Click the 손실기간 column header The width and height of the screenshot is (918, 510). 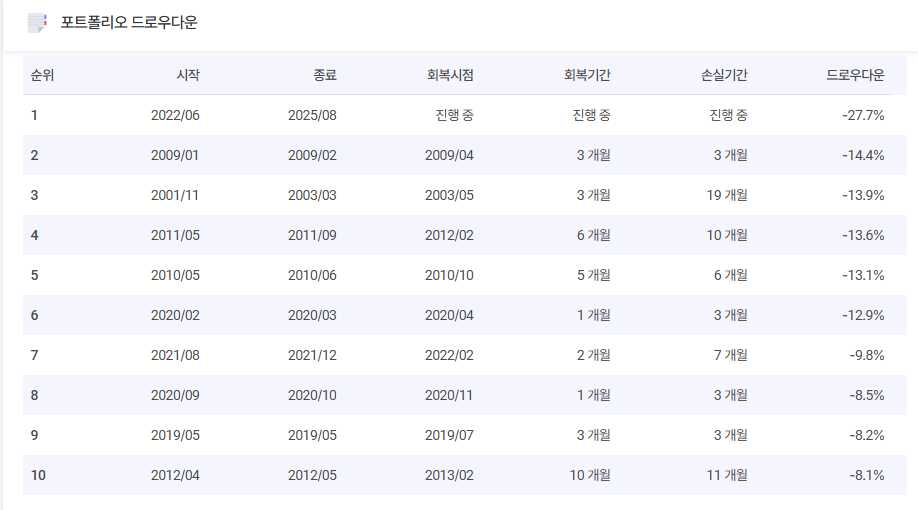point(724,75)
